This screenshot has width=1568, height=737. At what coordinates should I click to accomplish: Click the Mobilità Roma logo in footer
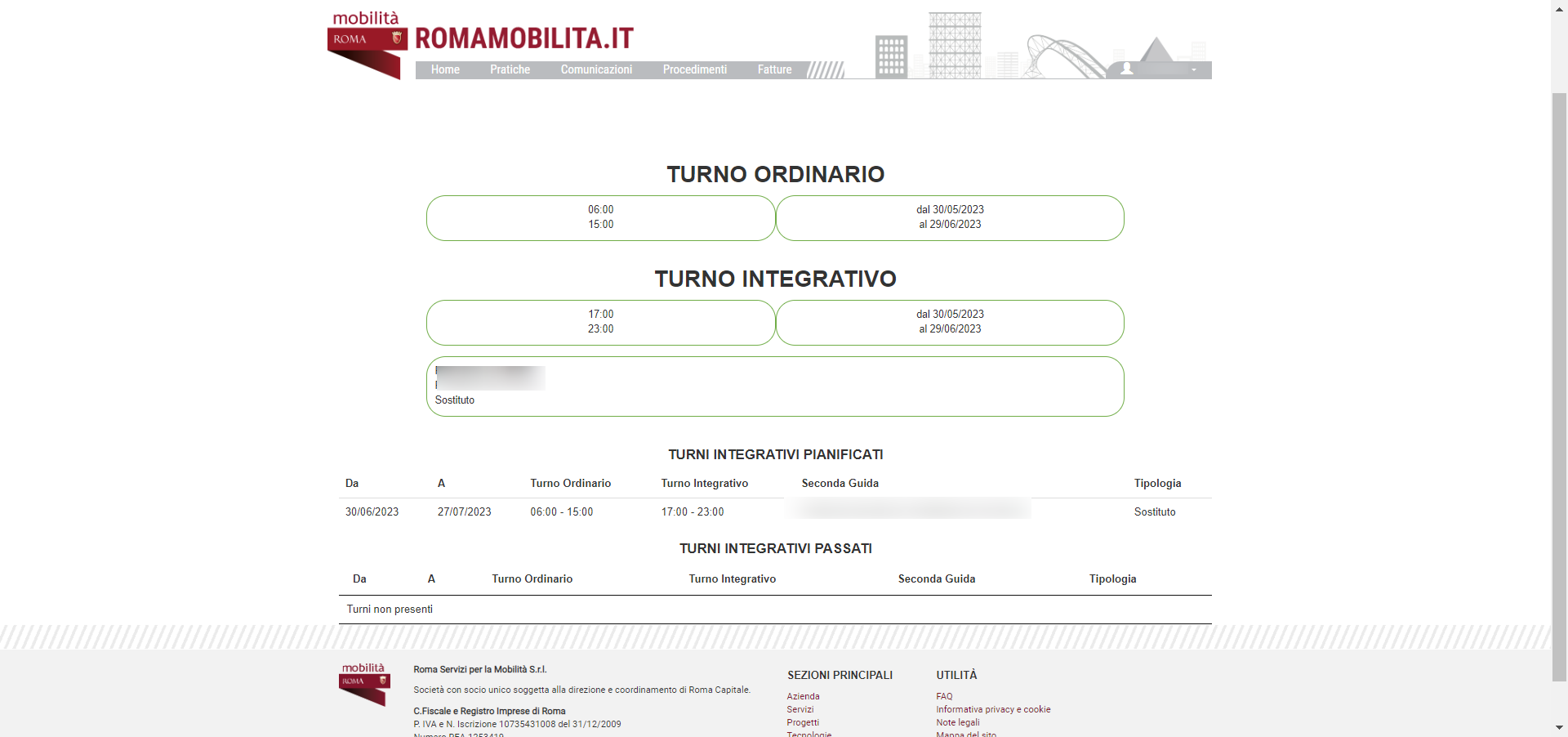click(364, 684)
